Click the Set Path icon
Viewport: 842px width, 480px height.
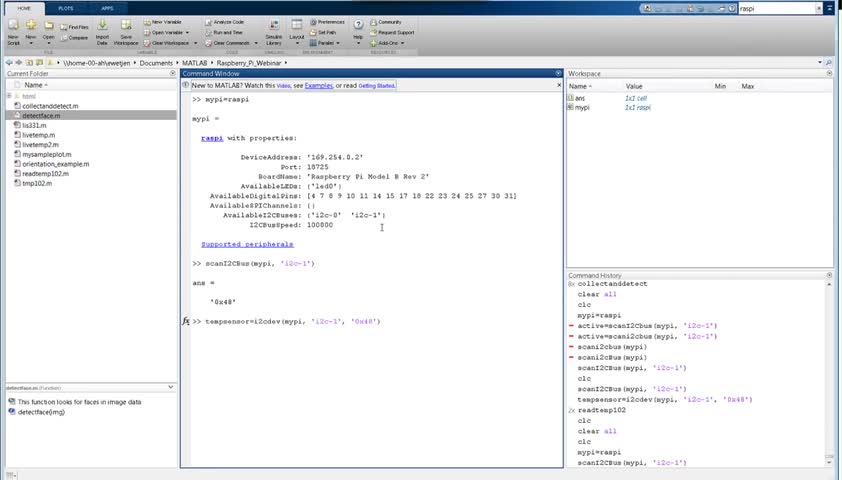(x=325, y=32)
